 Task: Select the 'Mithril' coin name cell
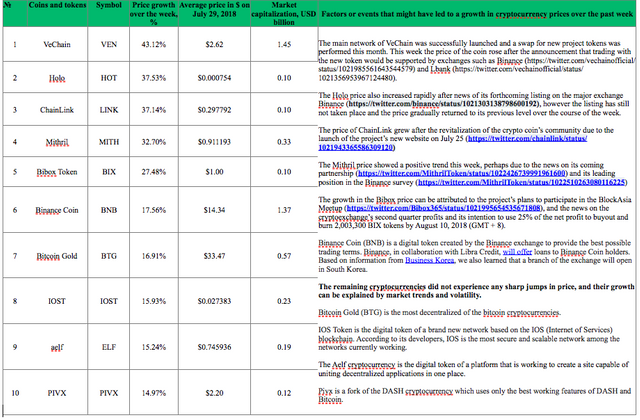pos(57,142)
